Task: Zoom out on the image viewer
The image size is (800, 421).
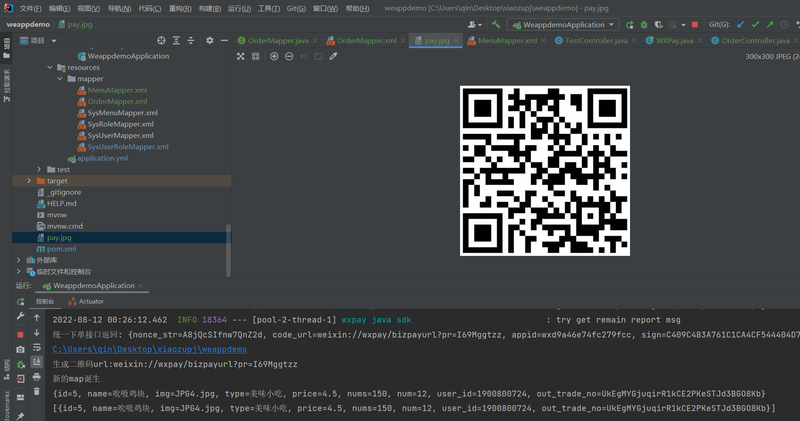Action: click(289, 56)
